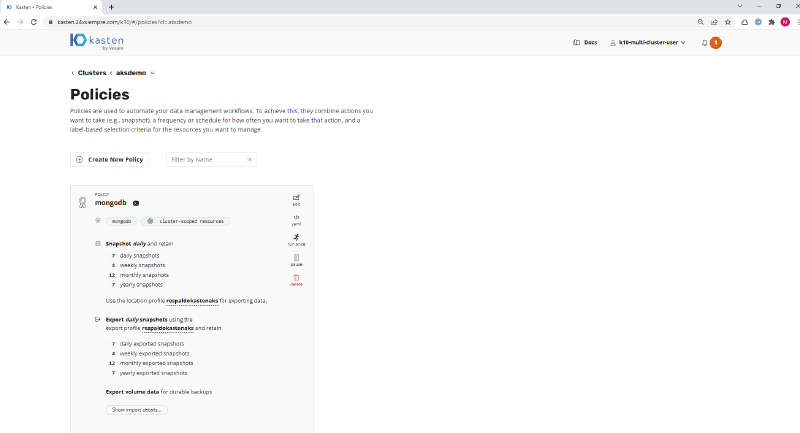Open the Docs link in the header
800x433 pixels.
pos(585,42)
